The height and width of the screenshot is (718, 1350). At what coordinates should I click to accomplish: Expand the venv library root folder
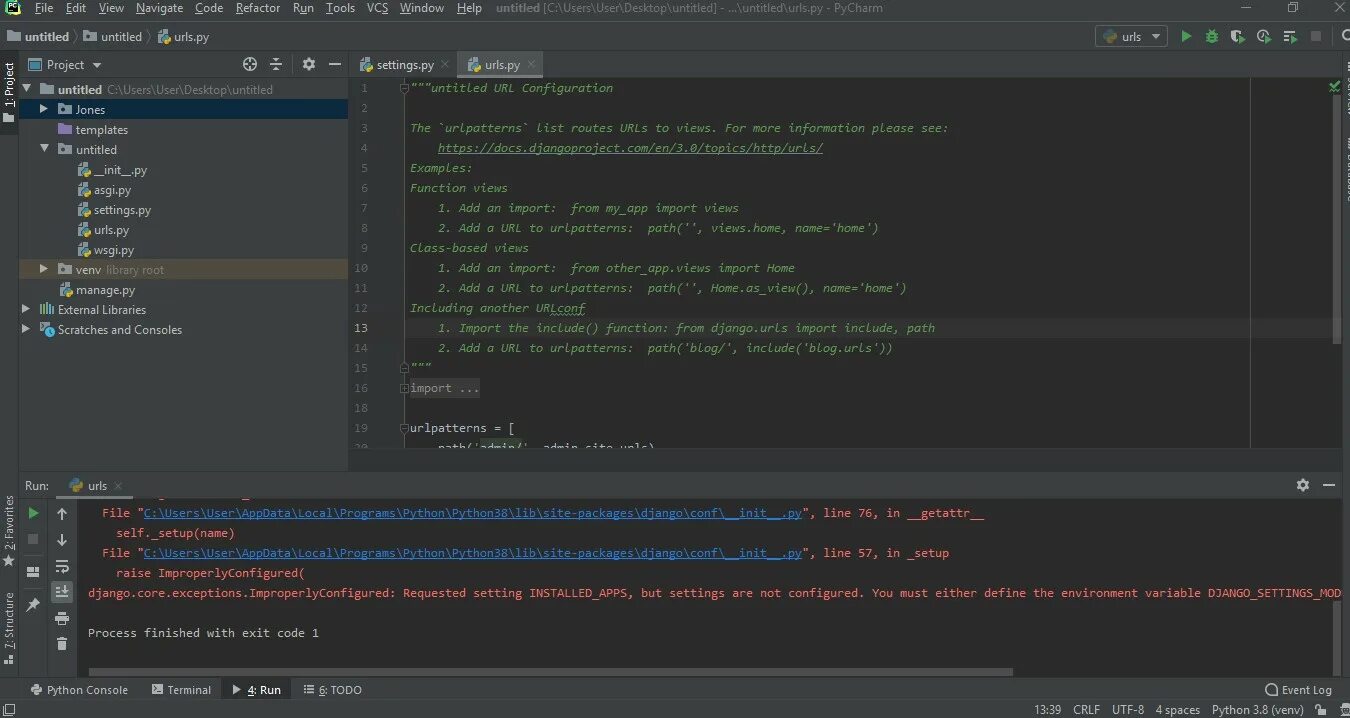click(x=44, y=269)
